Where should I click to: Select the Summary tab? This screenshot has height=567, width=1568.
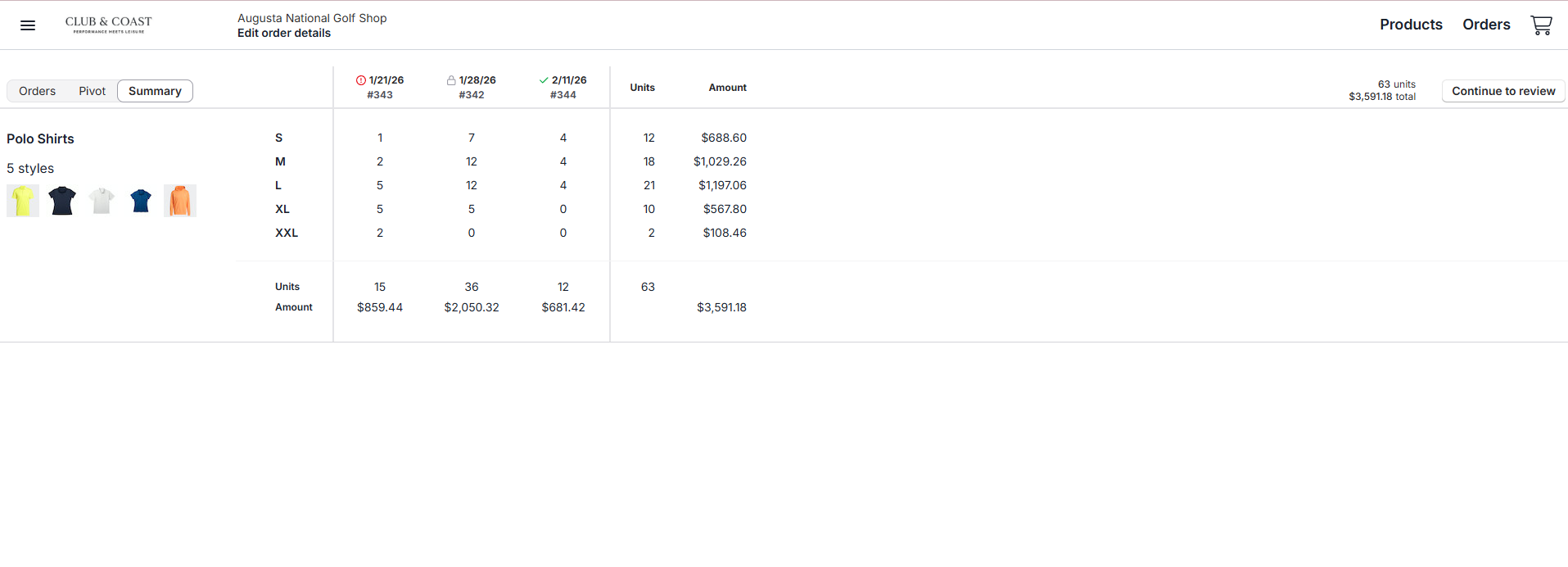click(x=155, y=91)
